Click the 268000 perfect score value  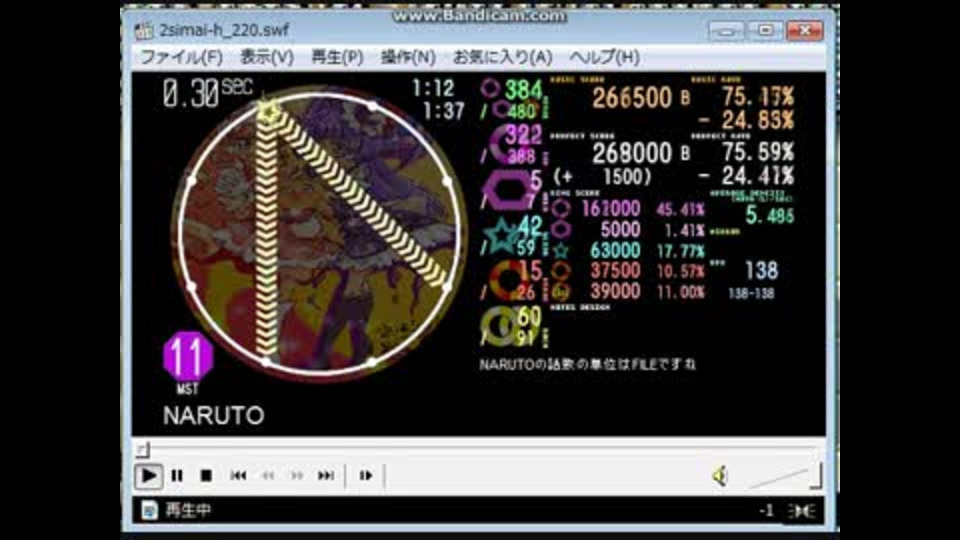632,153
